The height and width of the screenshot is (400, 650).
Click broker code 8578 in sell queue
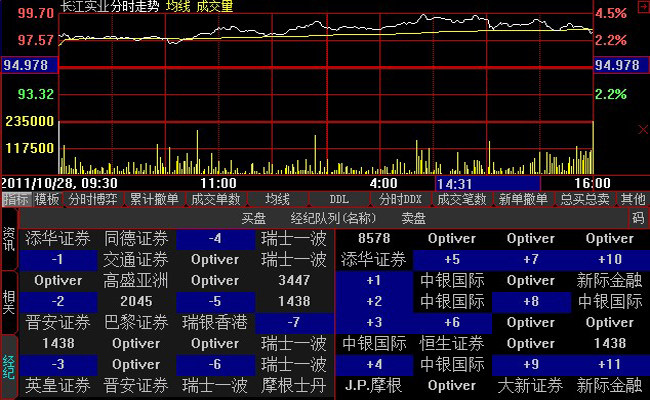(x=374, y=239)
